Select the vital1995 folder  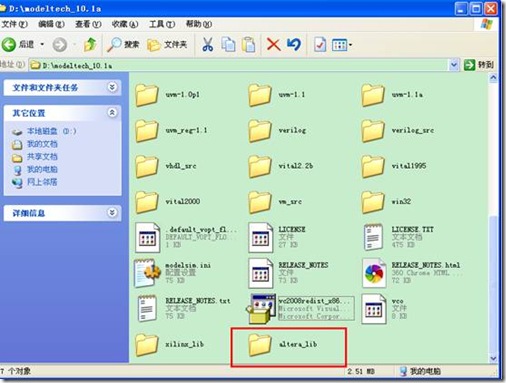[x=394, y=166]
